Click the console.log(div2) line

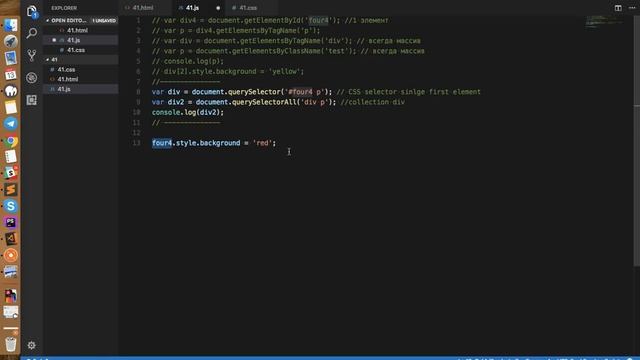[188, 112]
